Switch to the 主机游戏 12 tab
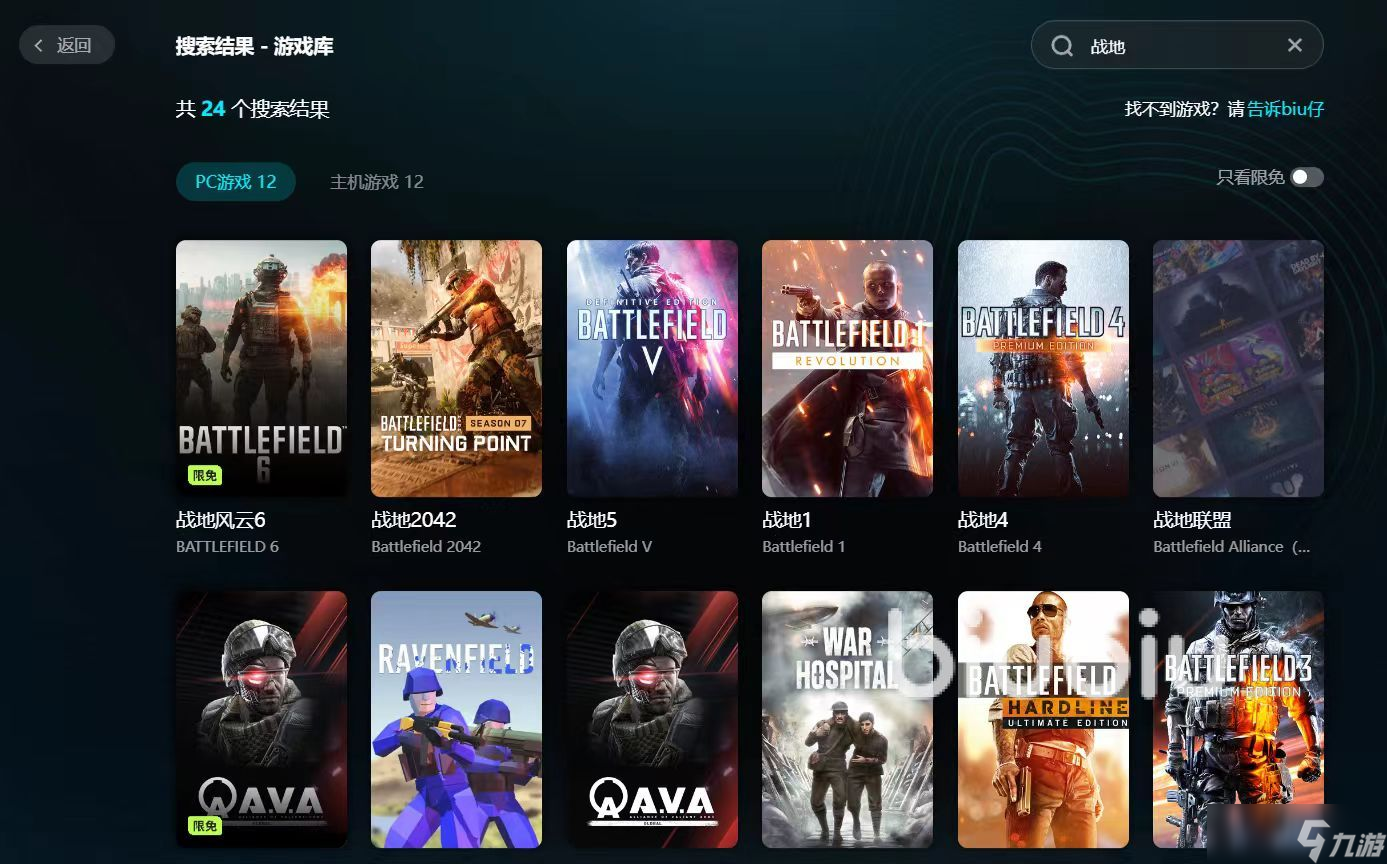The height and width of the screenshot is (864, 1387). [377, 182]
